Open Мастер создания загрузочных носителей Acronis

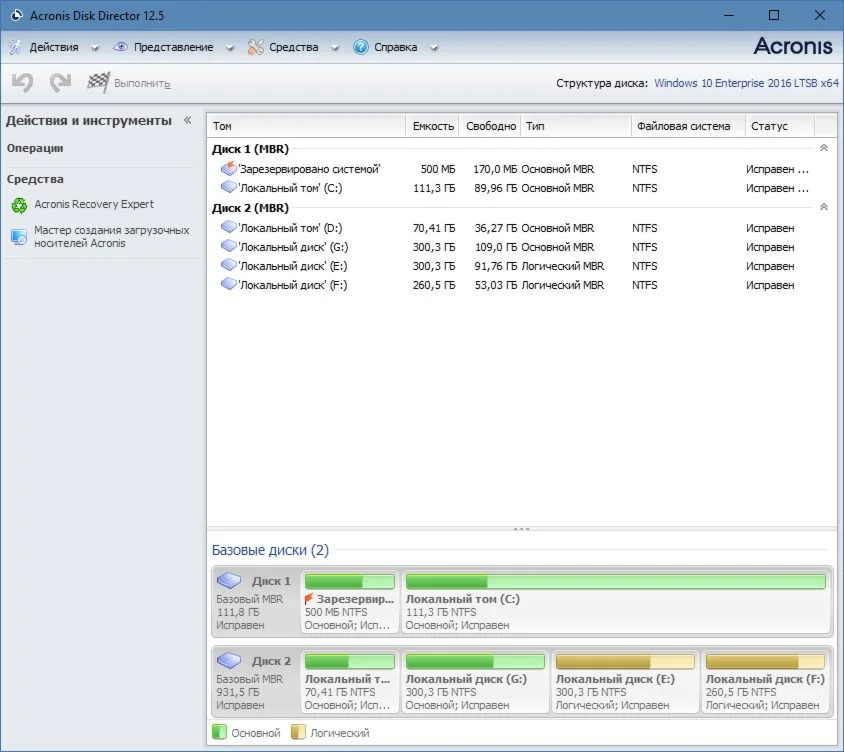pyautogui.click(x=111, y=236)
